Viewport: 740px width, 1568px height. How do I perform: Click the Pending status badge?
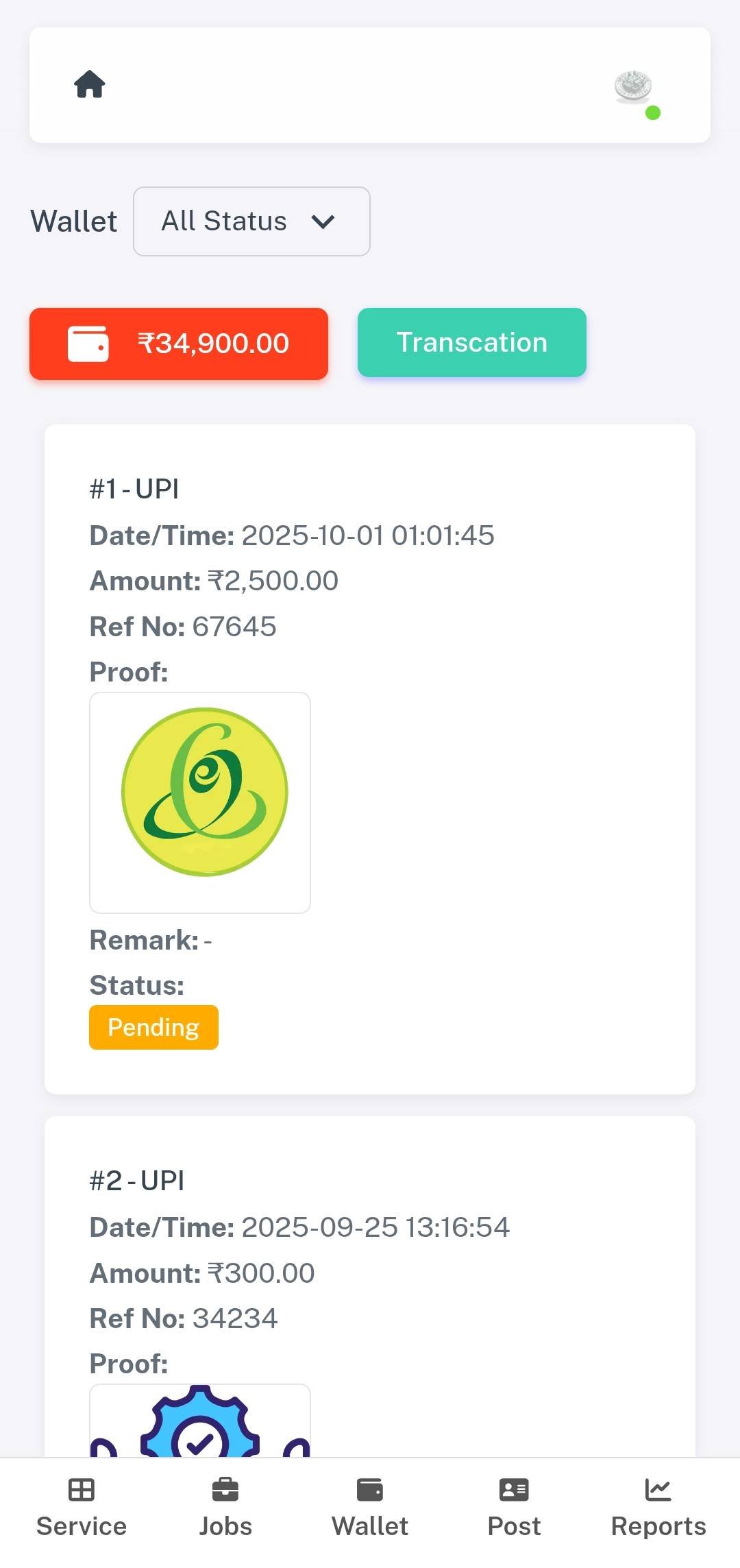tap(153, 1027)
